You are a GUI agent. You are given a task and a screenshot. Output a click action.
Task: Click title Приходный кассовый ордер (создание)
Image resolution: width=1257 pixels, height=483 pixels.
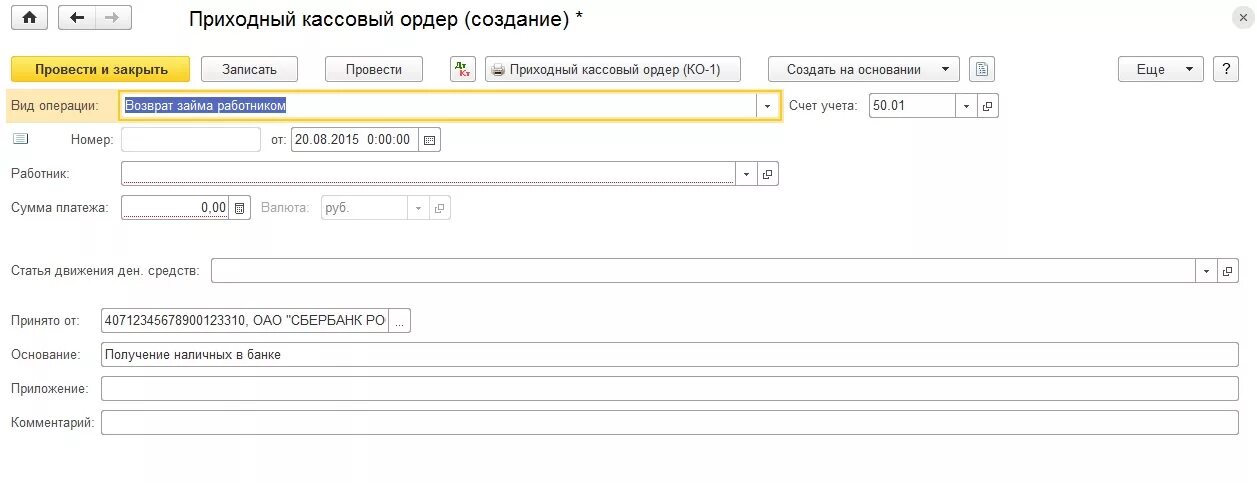point(386,18)
